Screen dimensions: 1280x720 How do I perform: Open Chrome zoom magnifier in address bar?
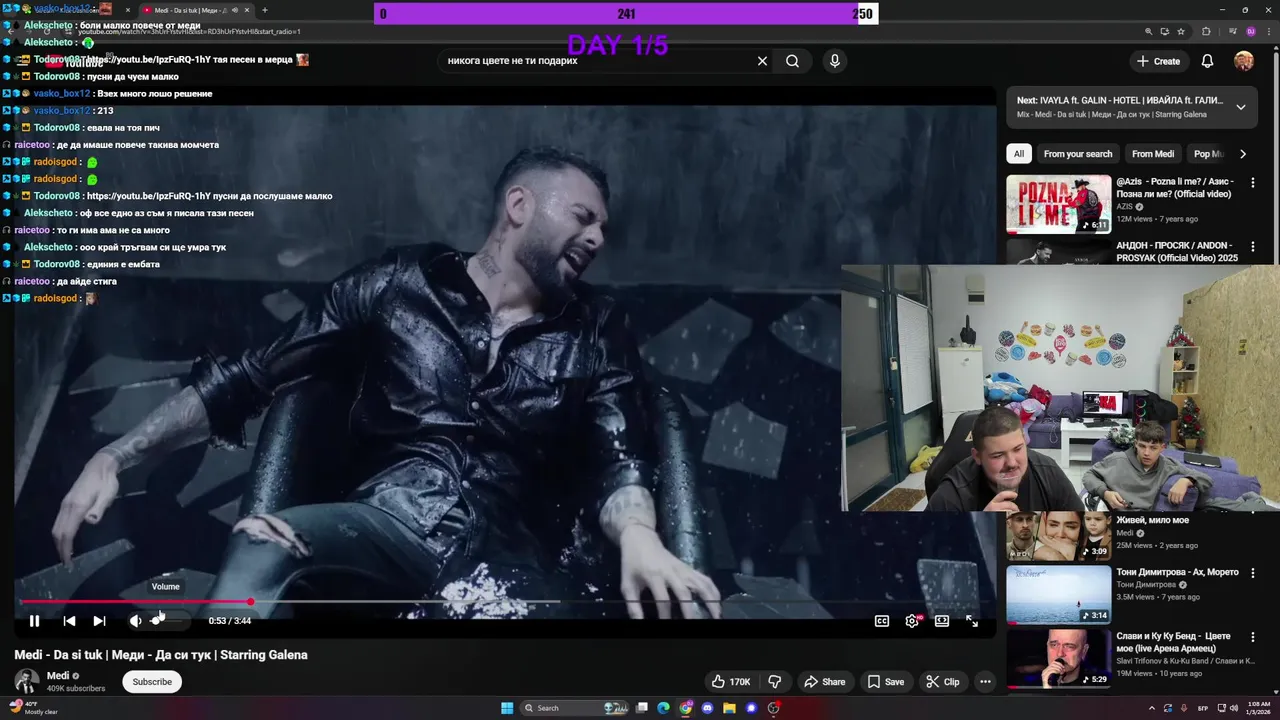tap(1149, 32)
